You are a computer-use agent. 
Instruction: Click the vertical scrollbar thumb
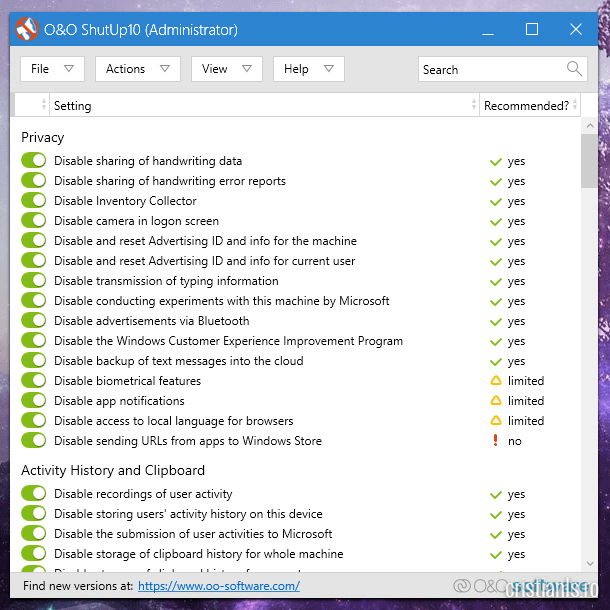pyautogui.click(x=590, y=161)
